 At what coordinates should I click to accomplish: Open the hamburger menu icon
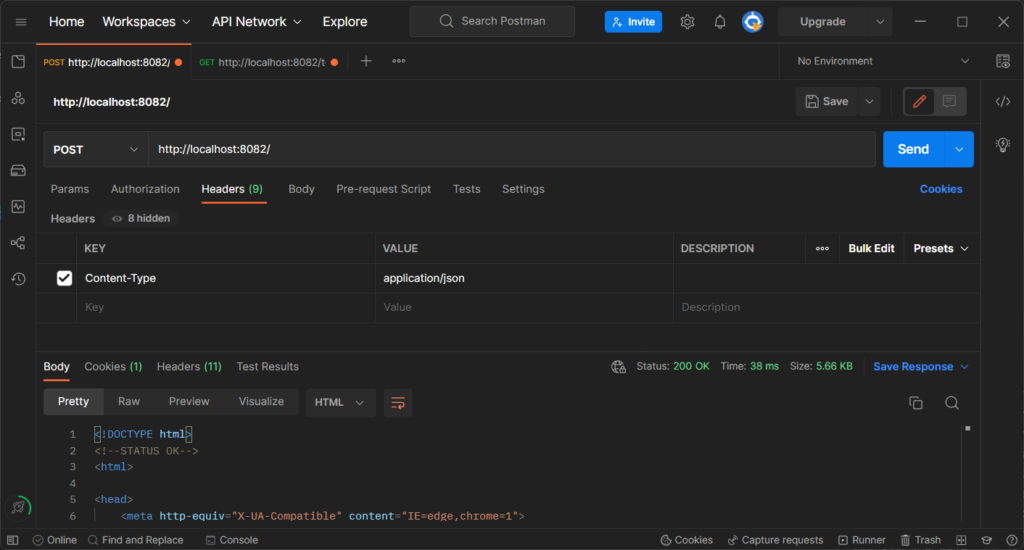click(21, 22)
